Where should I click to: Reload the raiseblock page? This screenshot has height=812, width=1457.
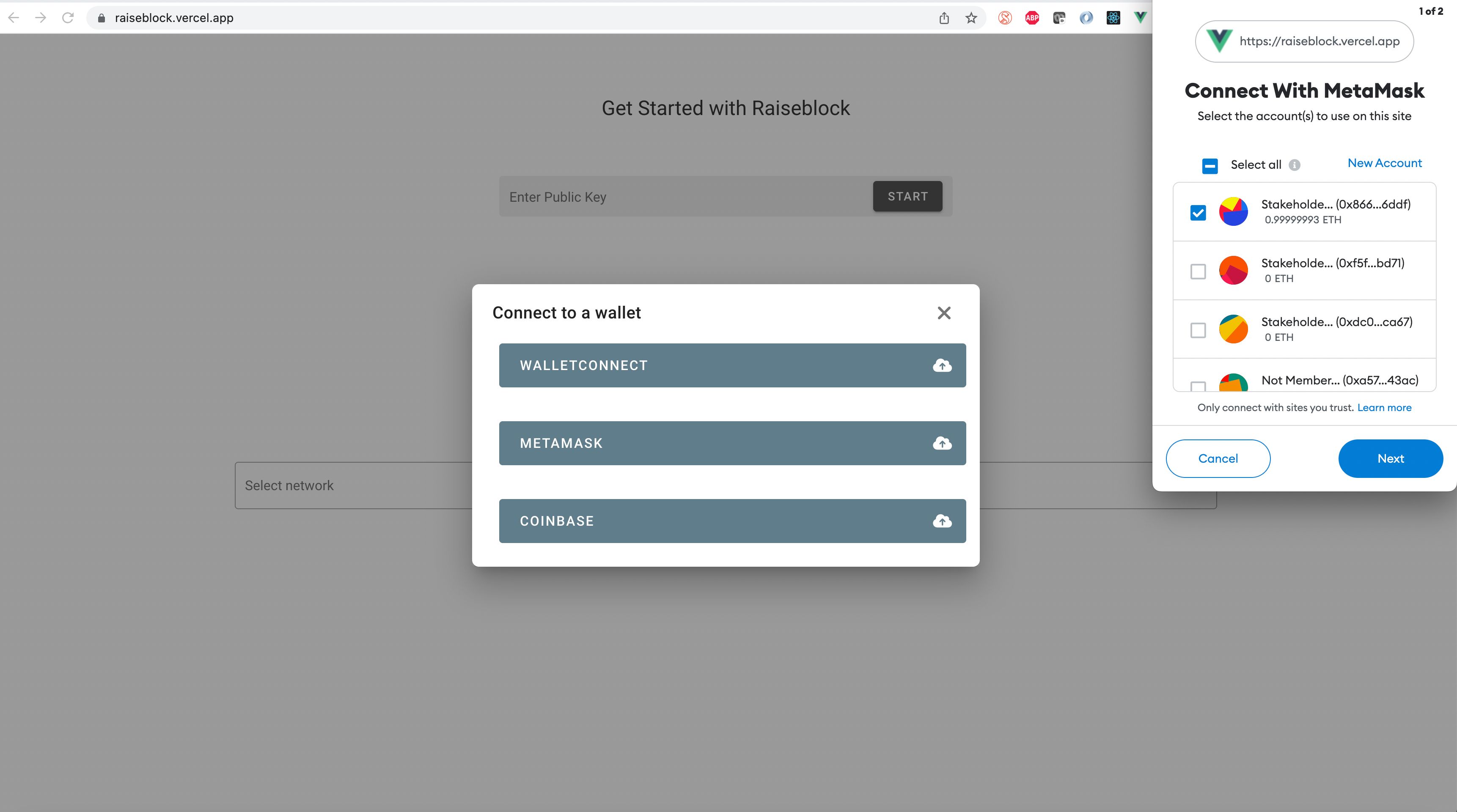pyautogui.click(x=68, y=17)
